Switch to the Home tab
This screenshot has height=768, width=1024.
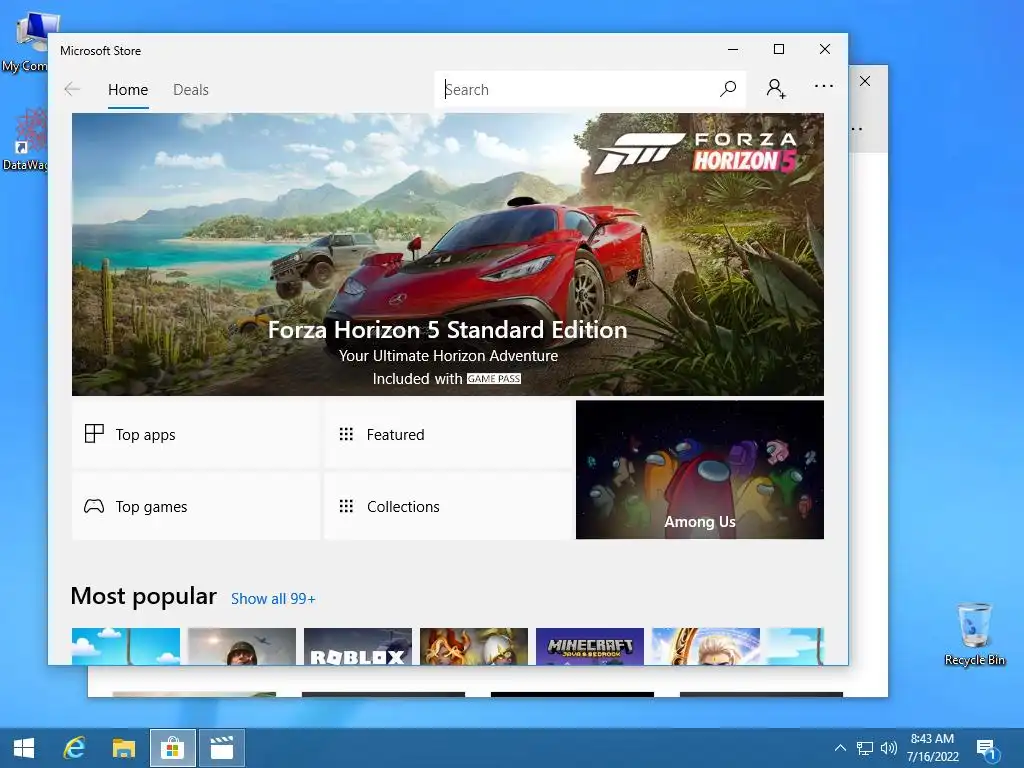[128, 89]
